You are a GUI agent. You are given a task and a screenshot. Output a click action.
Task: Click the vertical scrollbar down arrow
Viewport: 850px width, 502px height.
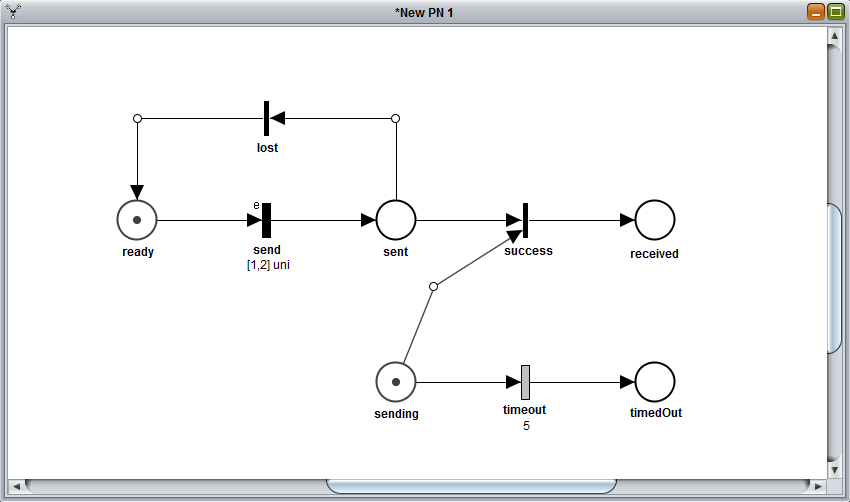(835, 470)
